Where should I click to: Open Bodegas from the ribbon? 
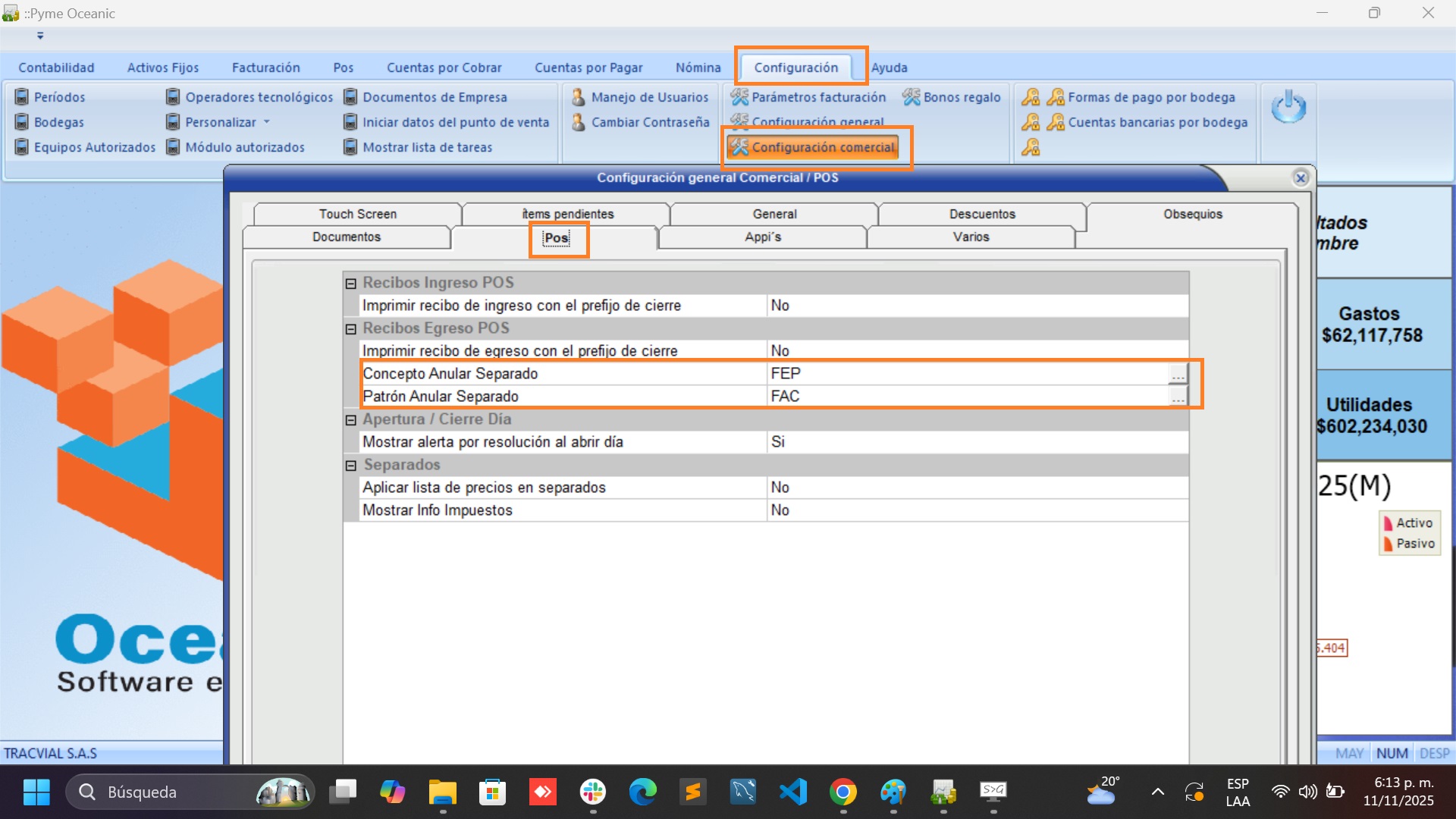coord(58,122)
